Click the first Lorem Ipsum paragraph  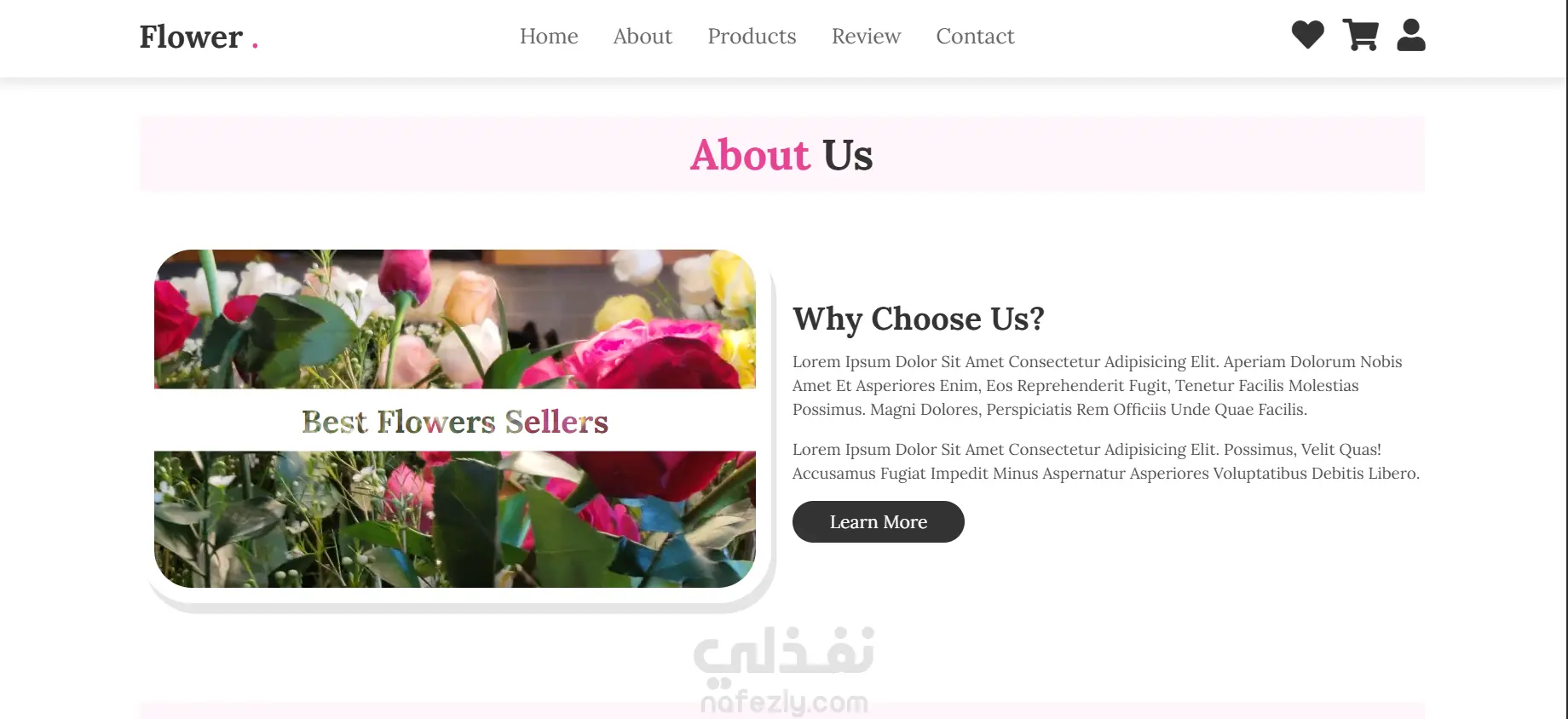(1098, 385)
